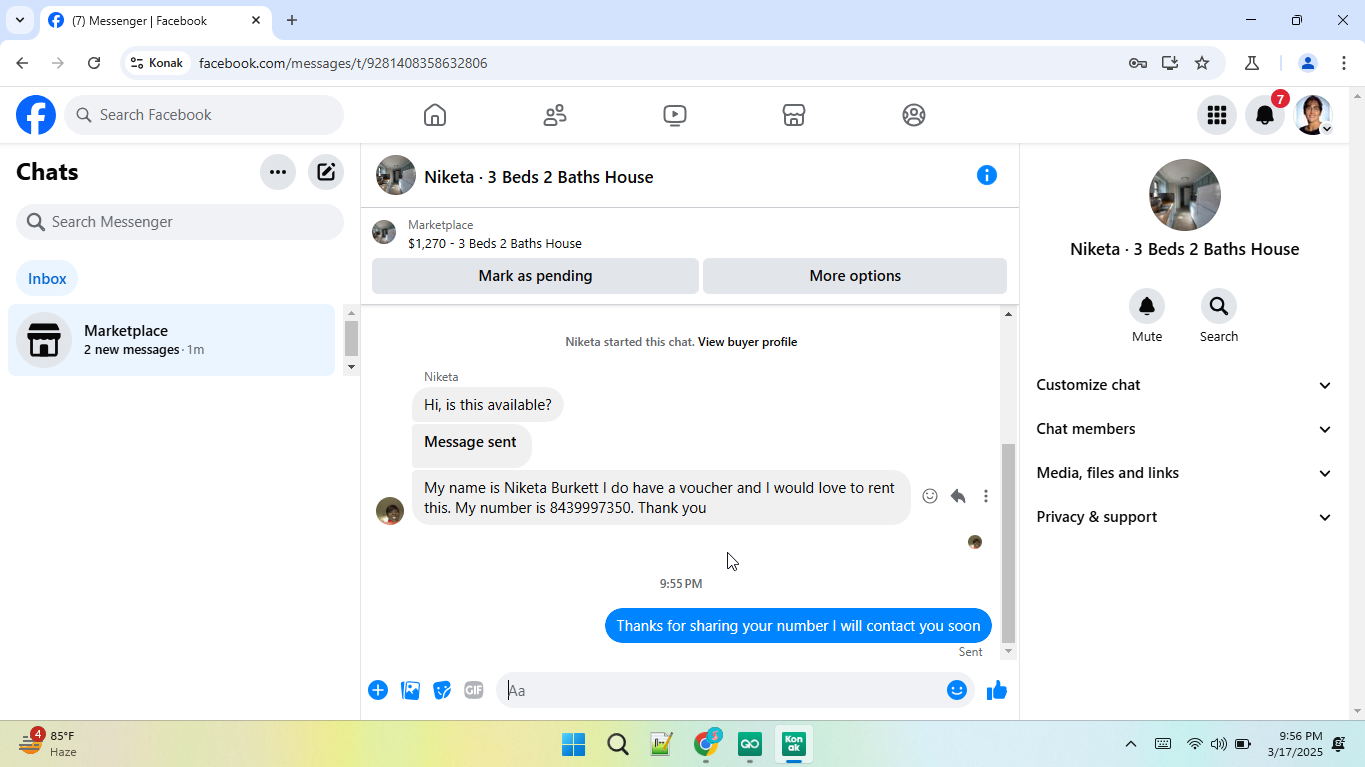Click the conversation vertical scrollbar
Image resolution: width=1365 pixels, height=767 pixels.
coord(1008,543)
